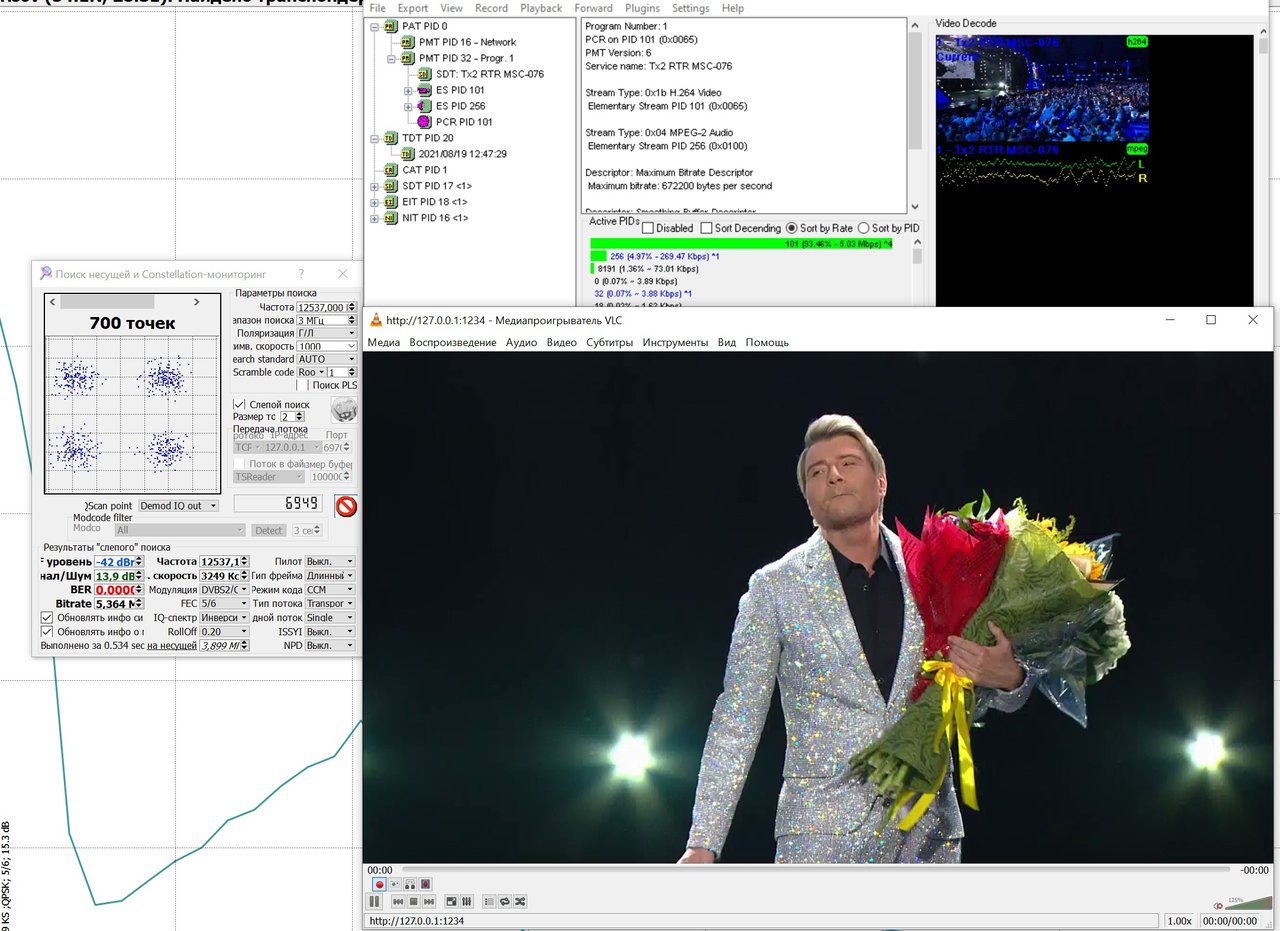Toggle VLC loop repeat button

pyautogui.click(x=504, y=901)
